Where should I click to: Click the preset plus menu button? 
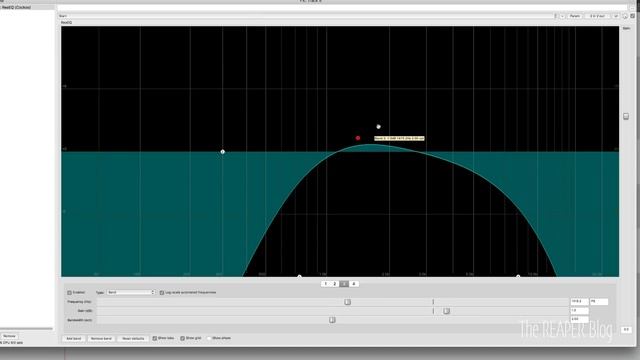coord(562,16)
